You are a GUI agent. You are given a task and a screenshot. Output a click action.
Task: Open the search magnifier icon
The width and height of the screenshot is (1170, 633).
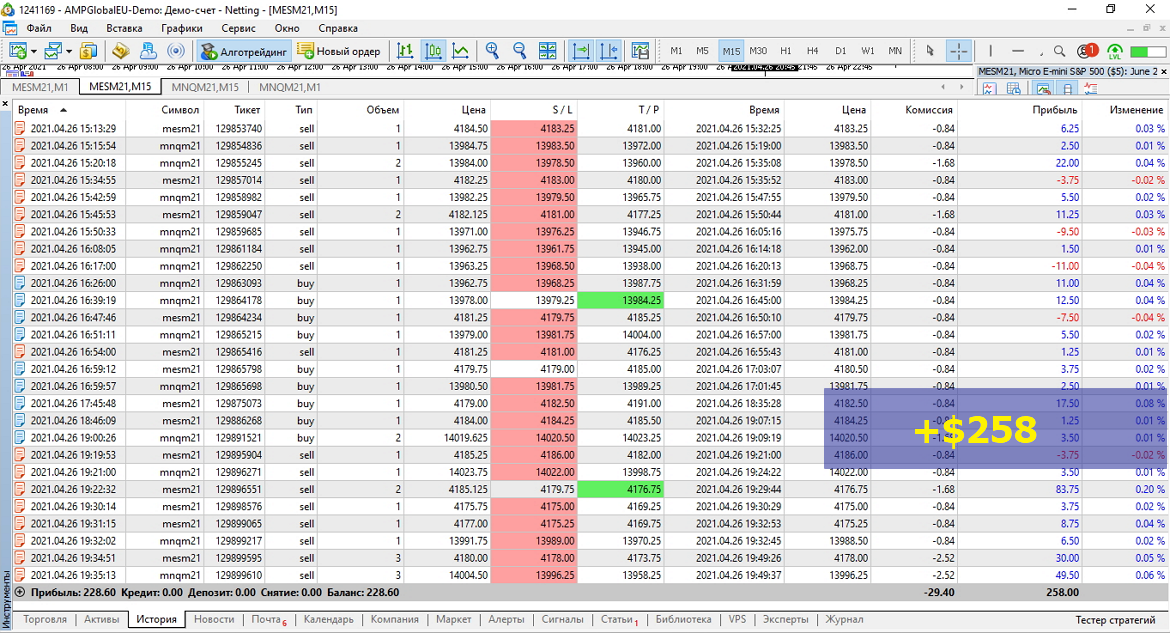[x=1060, y=51]
